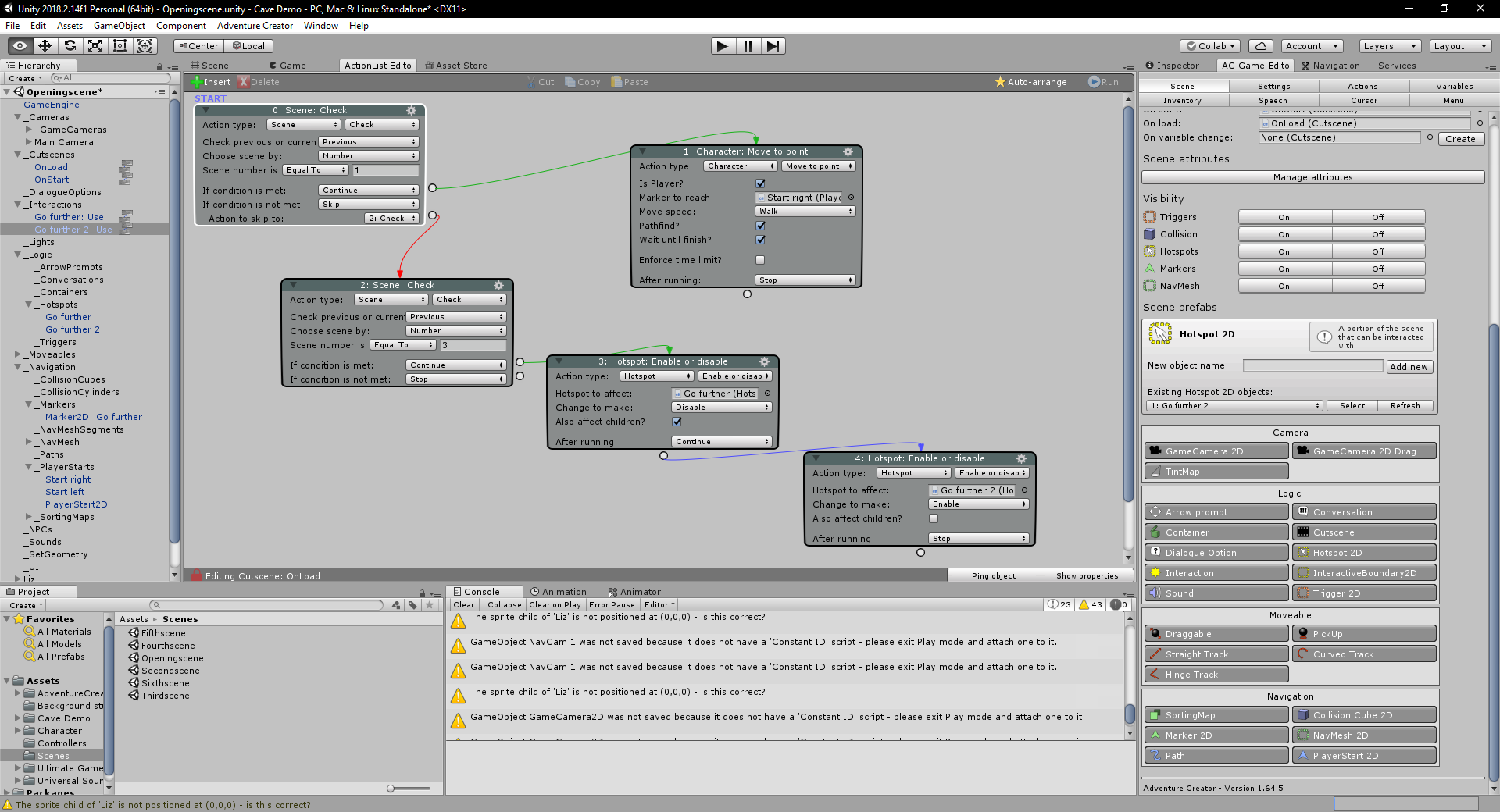The height and width of the screenshot is (812, 1500).
Task: Open Change to make Disable dropdown
Action: tap(722, 408)
